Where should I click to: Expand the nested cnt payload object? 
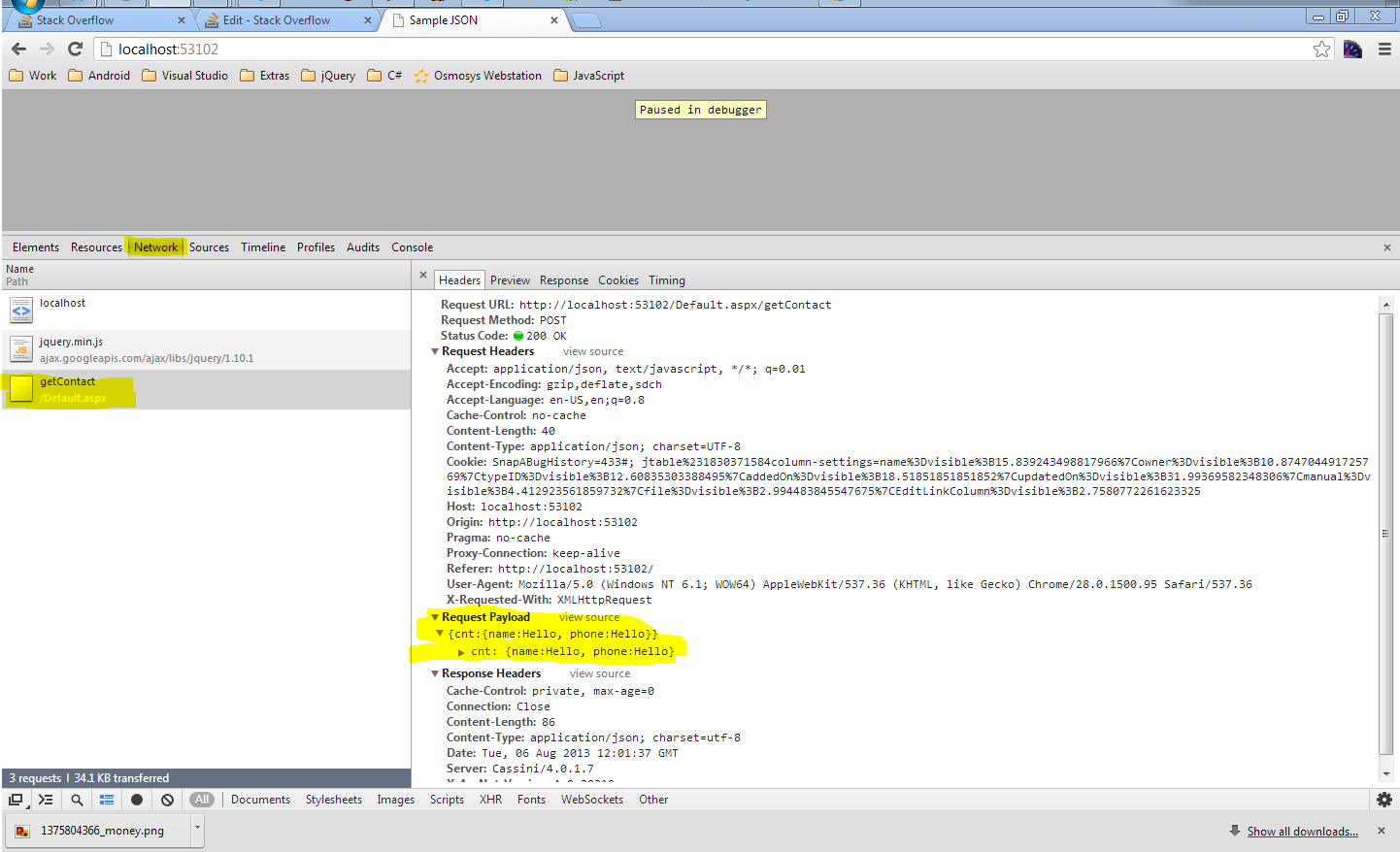461,652
